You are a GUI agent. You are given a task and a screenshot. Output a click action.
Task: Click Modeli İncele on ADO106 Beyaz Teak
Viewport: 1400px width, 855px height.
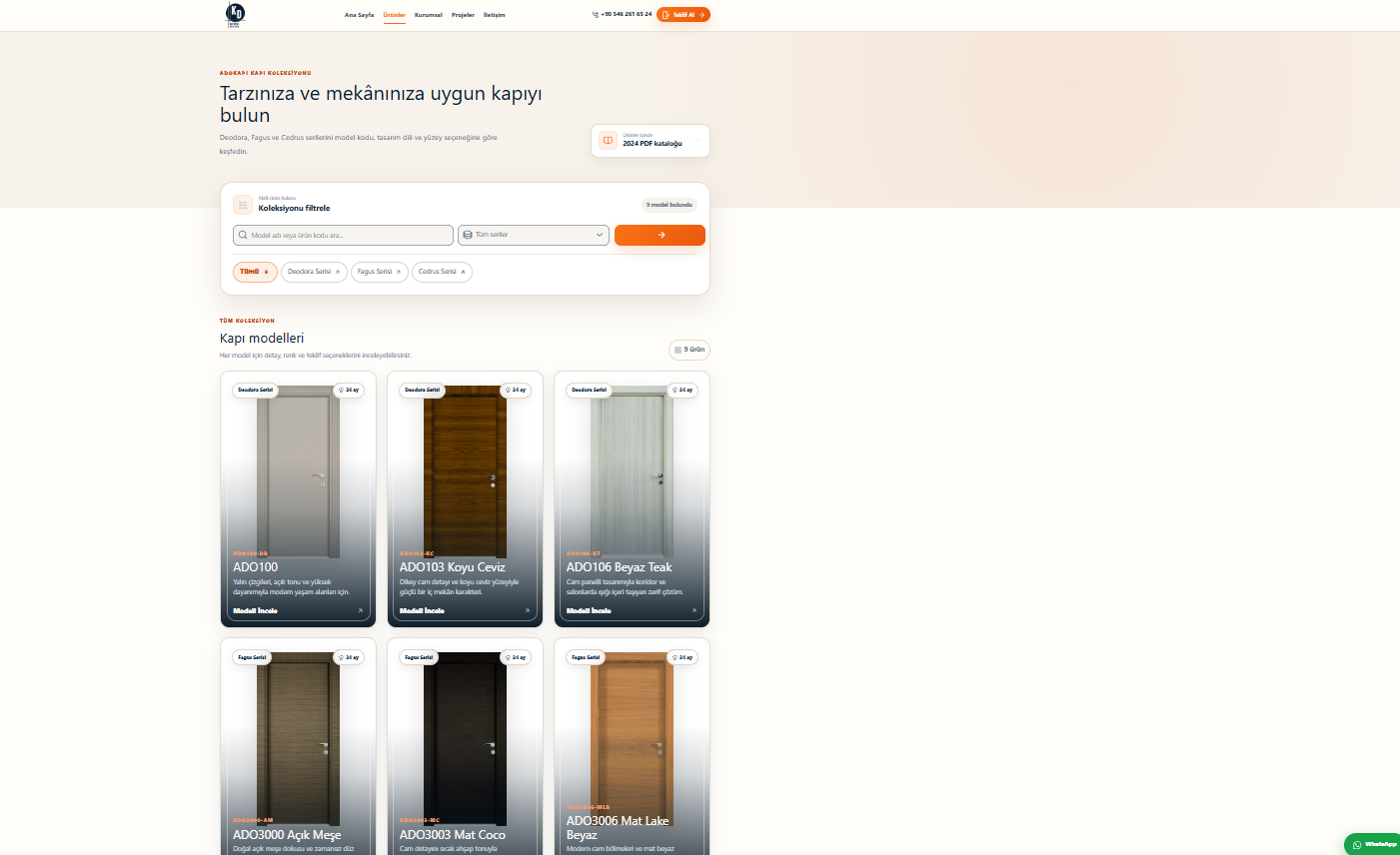point(589,610)
